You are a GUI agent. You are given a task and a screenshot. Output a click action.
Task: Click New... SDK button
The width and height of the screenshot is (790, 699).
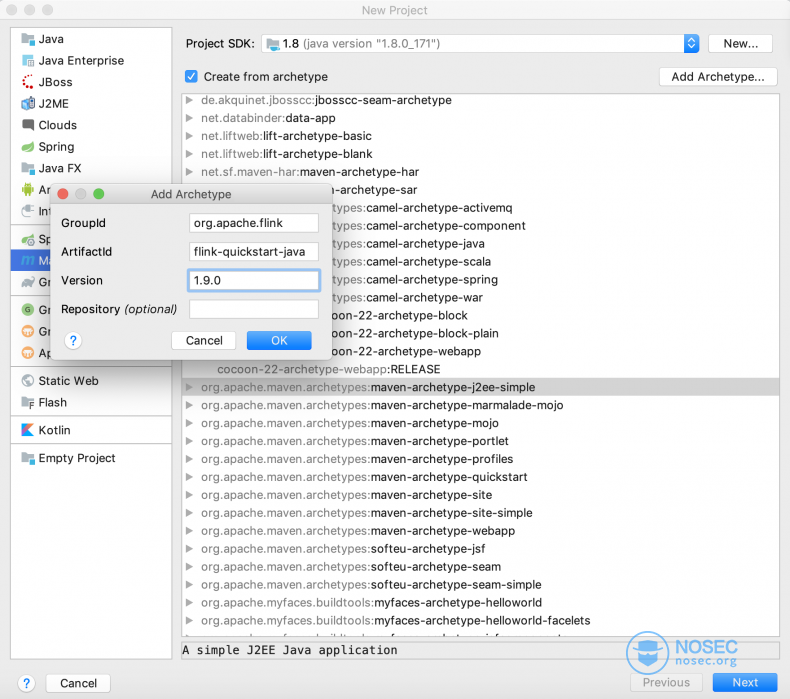tap(740, 43)
